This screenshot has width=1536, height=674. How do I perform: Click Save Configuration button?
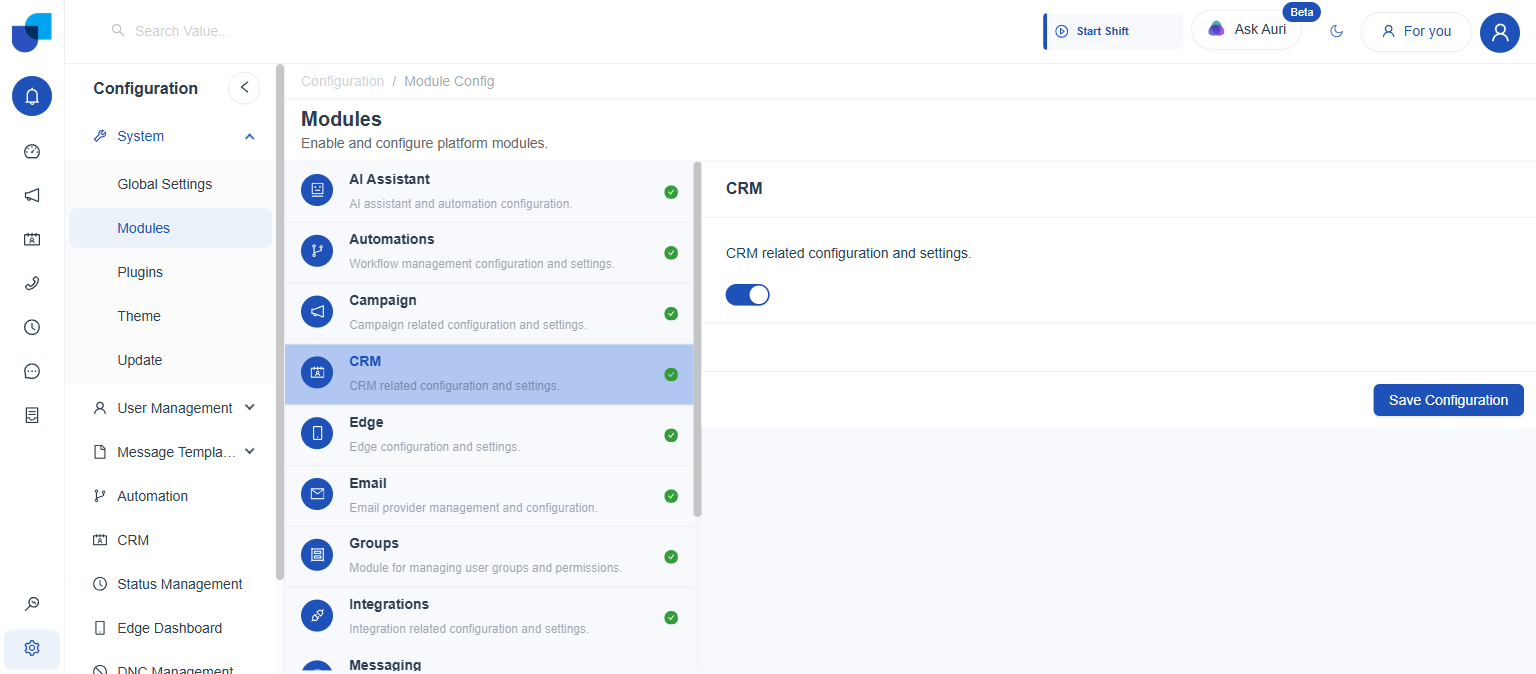point(1448,400)
